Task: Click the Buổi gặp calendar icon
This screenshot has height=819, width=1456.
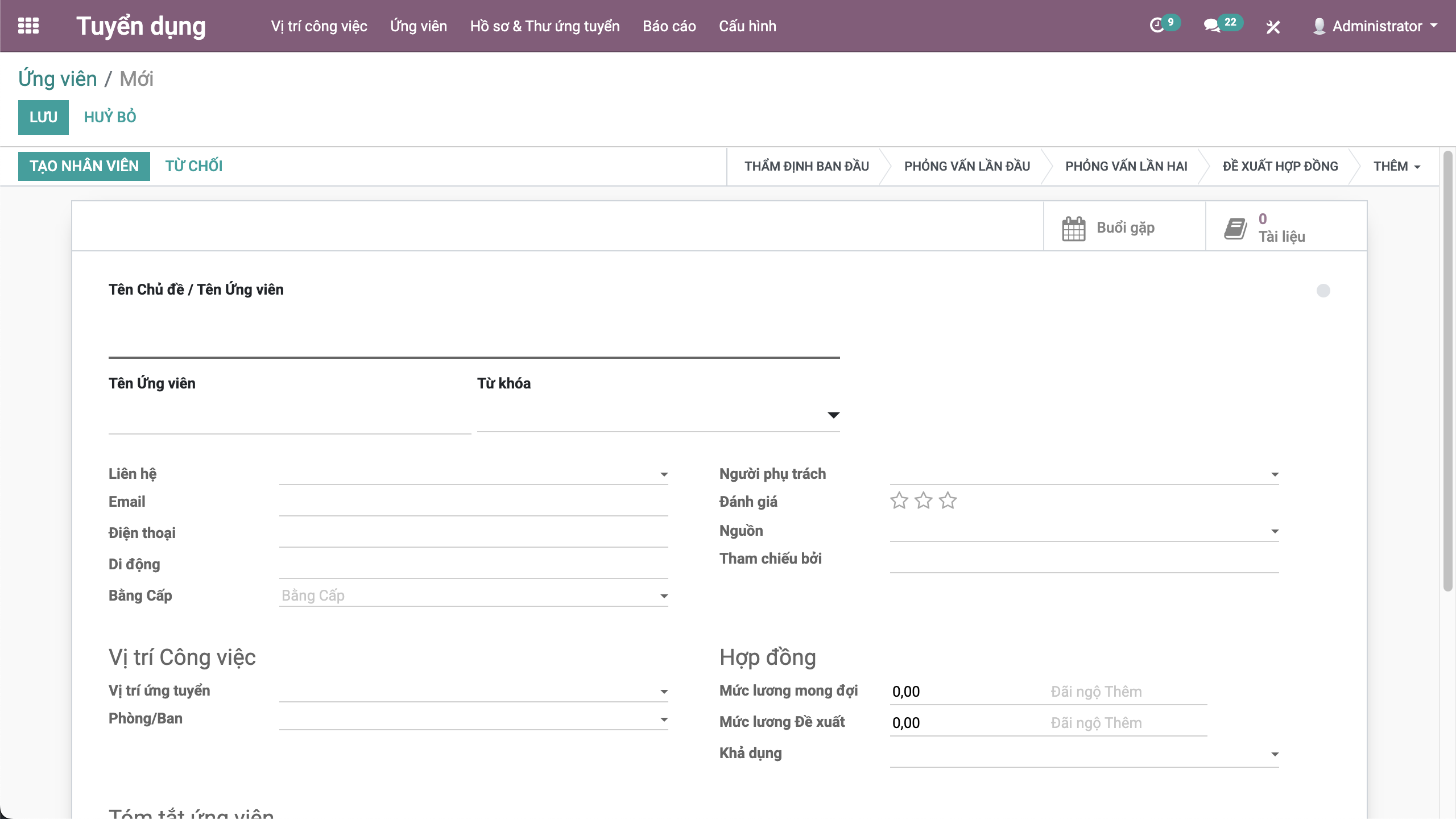Action: (x=1074, y=229)
